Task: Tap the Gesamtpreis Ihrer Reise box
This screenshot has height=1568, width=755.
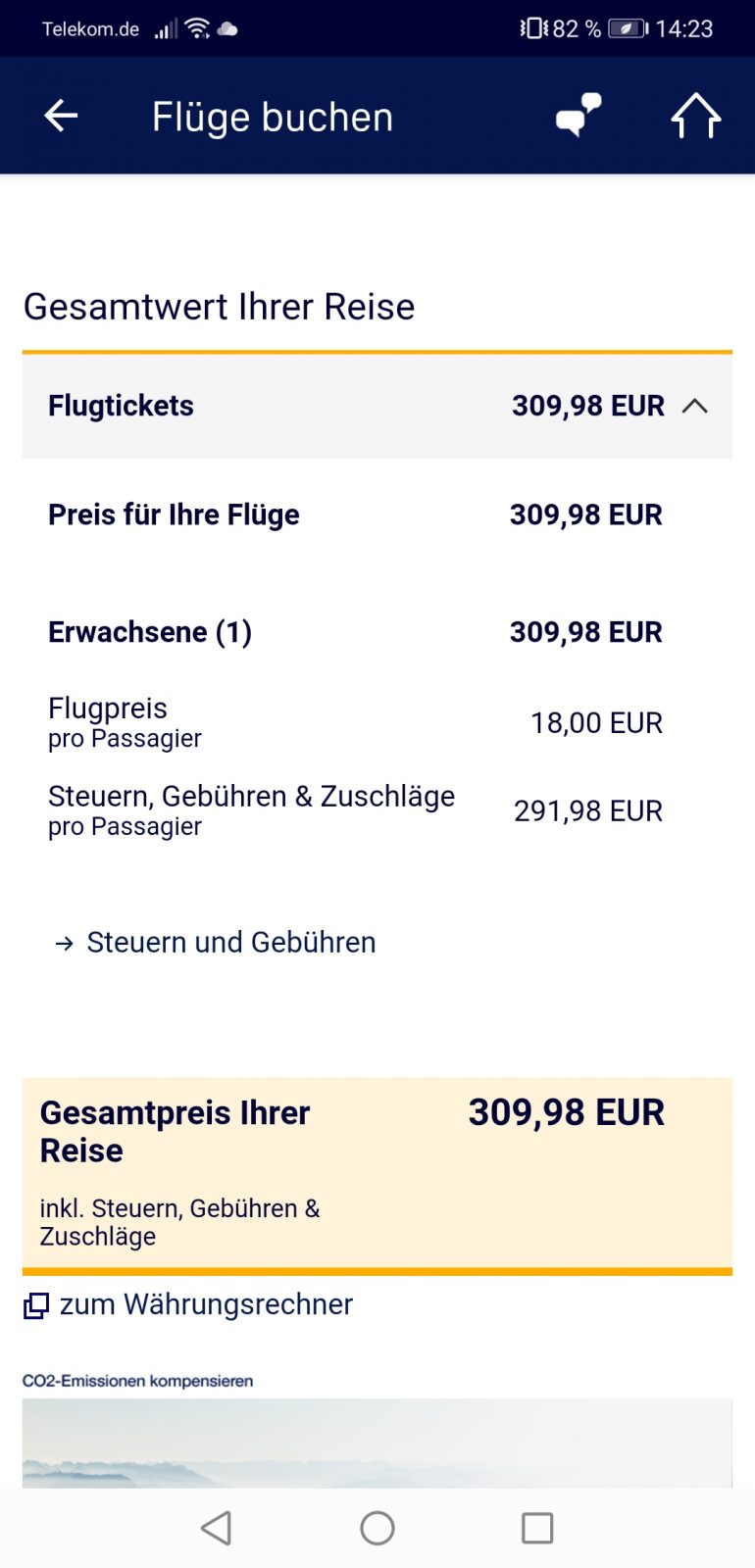Action: [x=377, y=1172]
